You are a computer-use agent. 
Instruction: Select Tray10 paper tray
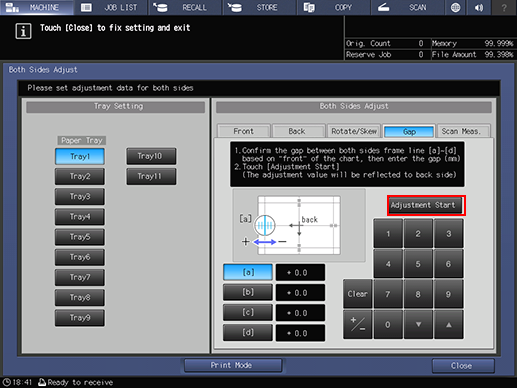(151, 156)
